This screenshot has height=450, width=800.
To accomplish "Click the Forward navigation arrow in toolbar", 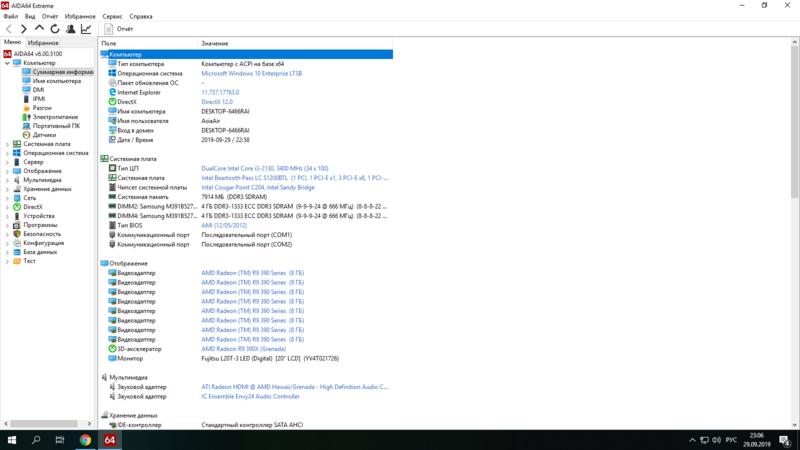I will tap(23, 29).
